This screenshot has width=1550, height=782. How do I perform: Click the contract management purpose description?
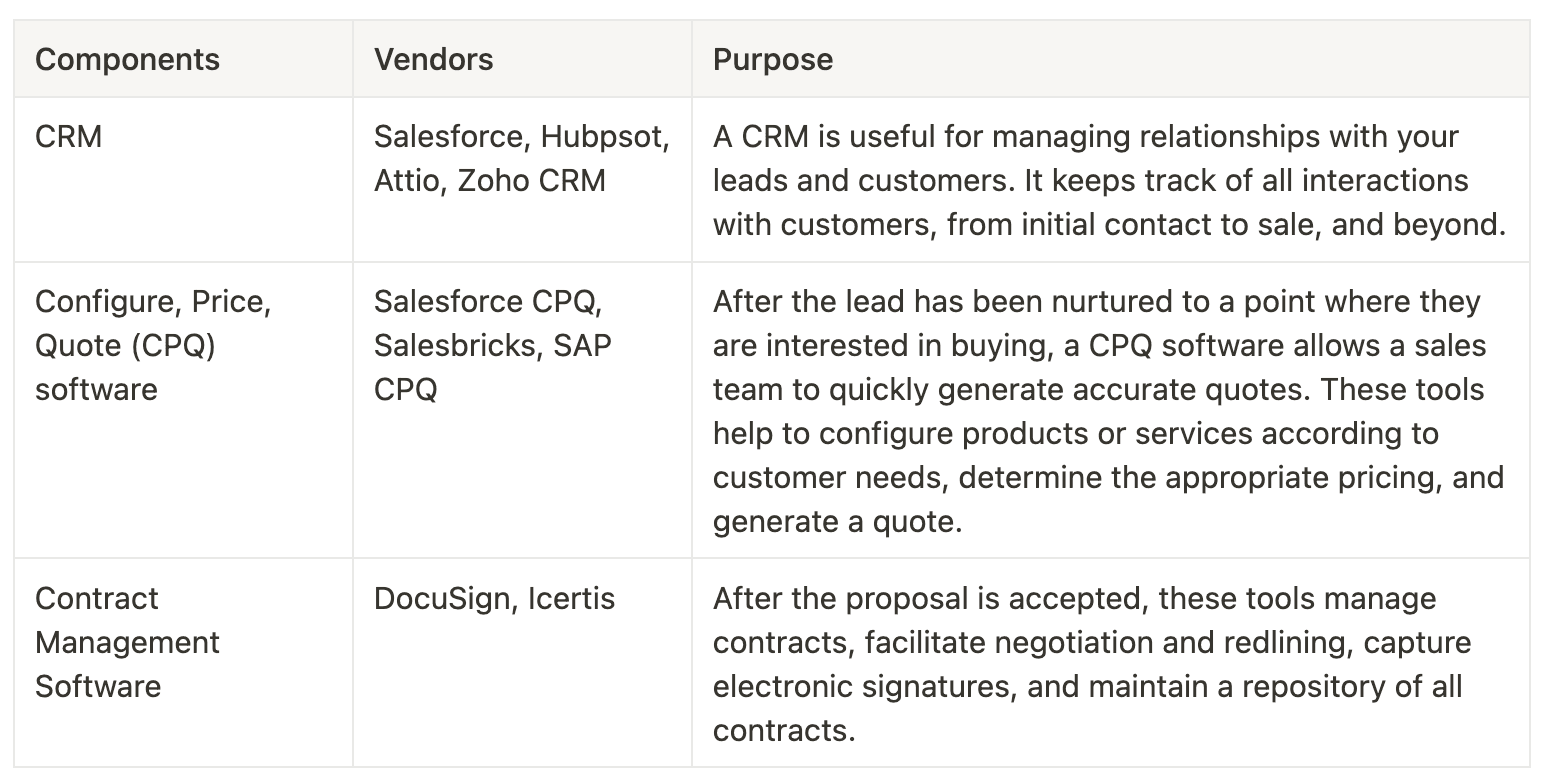1090,664
